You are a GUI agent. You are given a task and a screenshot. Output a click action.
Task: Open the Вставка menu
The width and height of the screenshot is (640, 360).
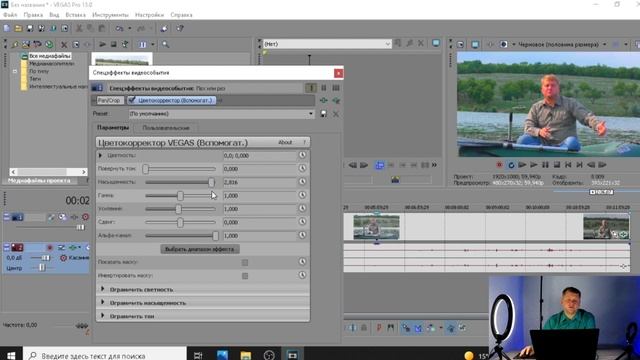(x=76, y=15)
